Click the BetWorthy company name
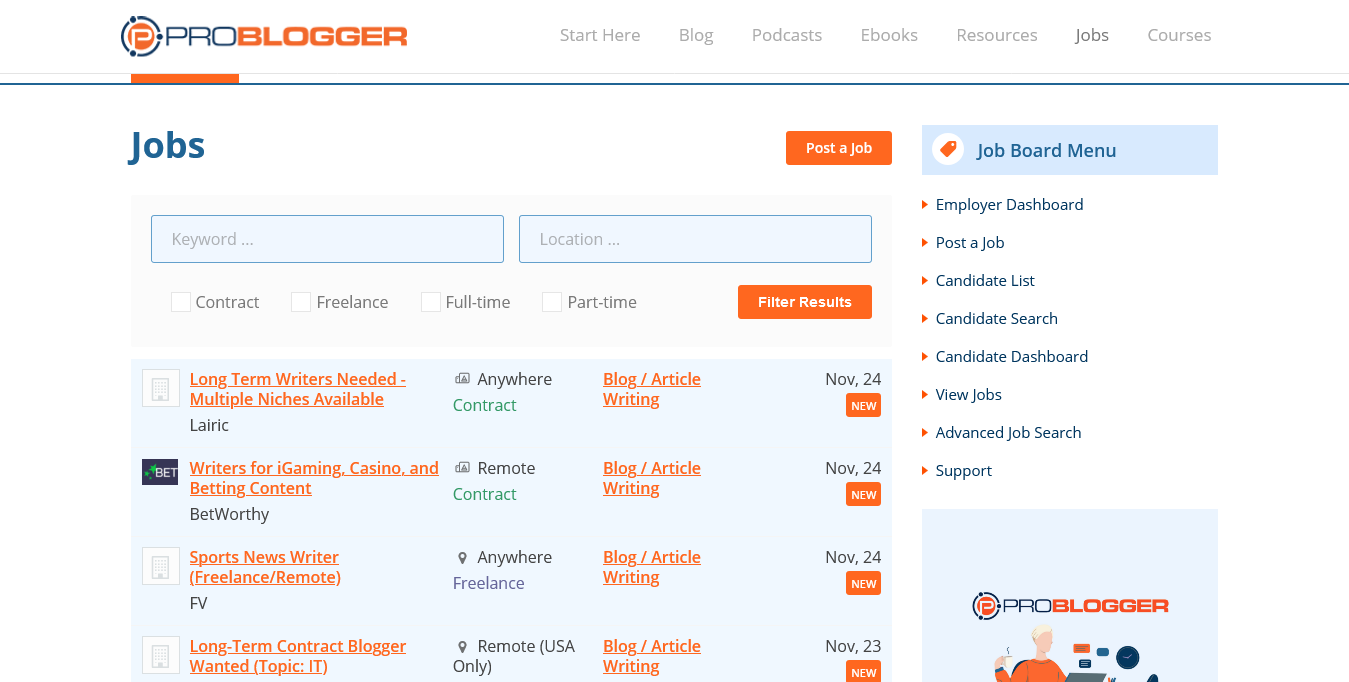 tap(230, 514)
